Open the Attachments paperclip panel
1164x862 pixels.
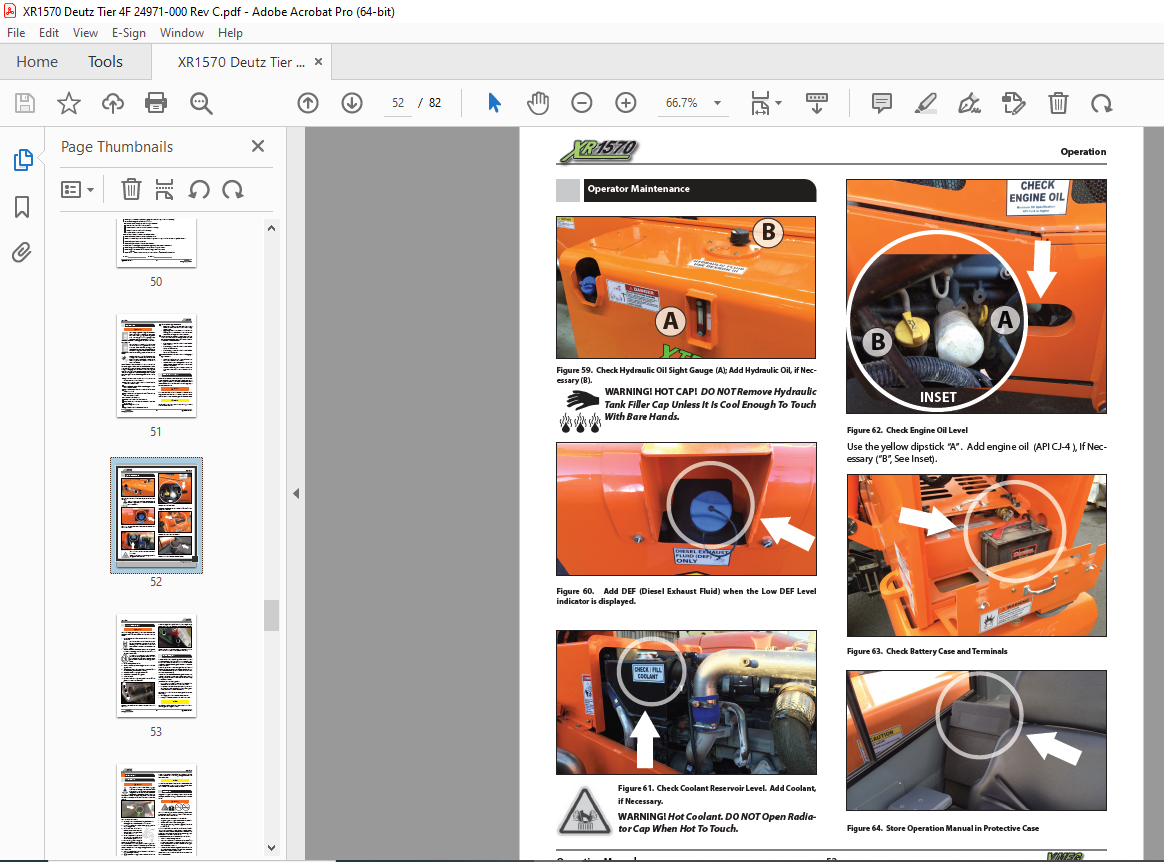[x=22, y=253]
